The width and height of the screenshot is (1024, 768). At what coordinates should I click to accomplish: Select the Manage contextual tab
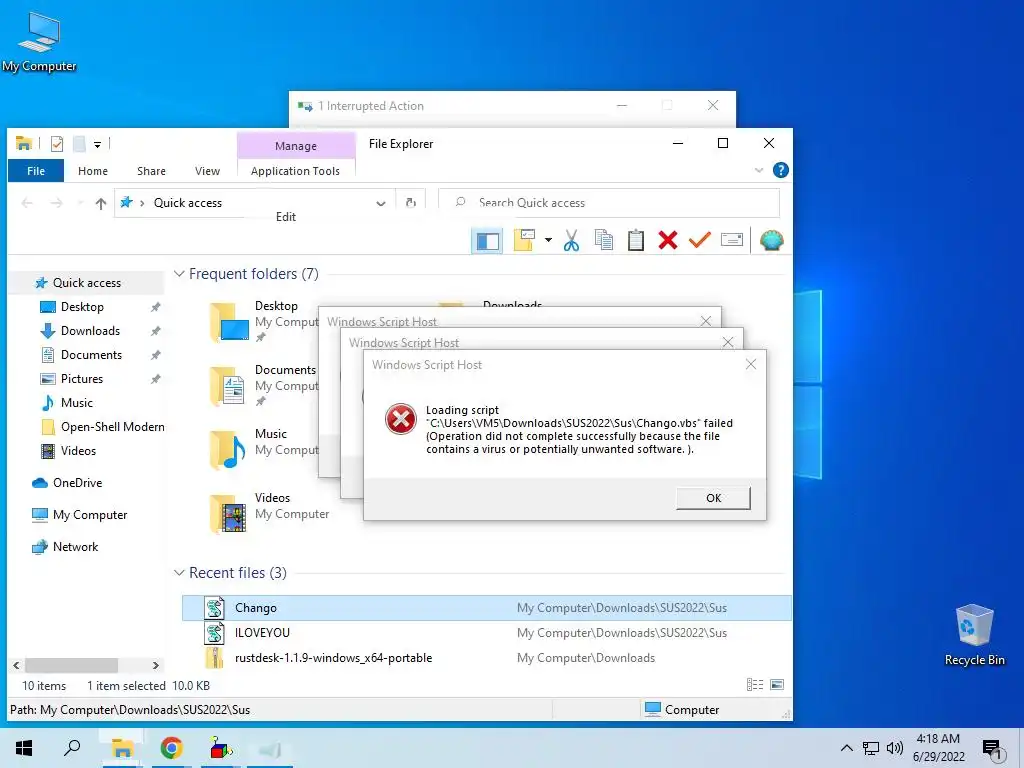point(296,146)
